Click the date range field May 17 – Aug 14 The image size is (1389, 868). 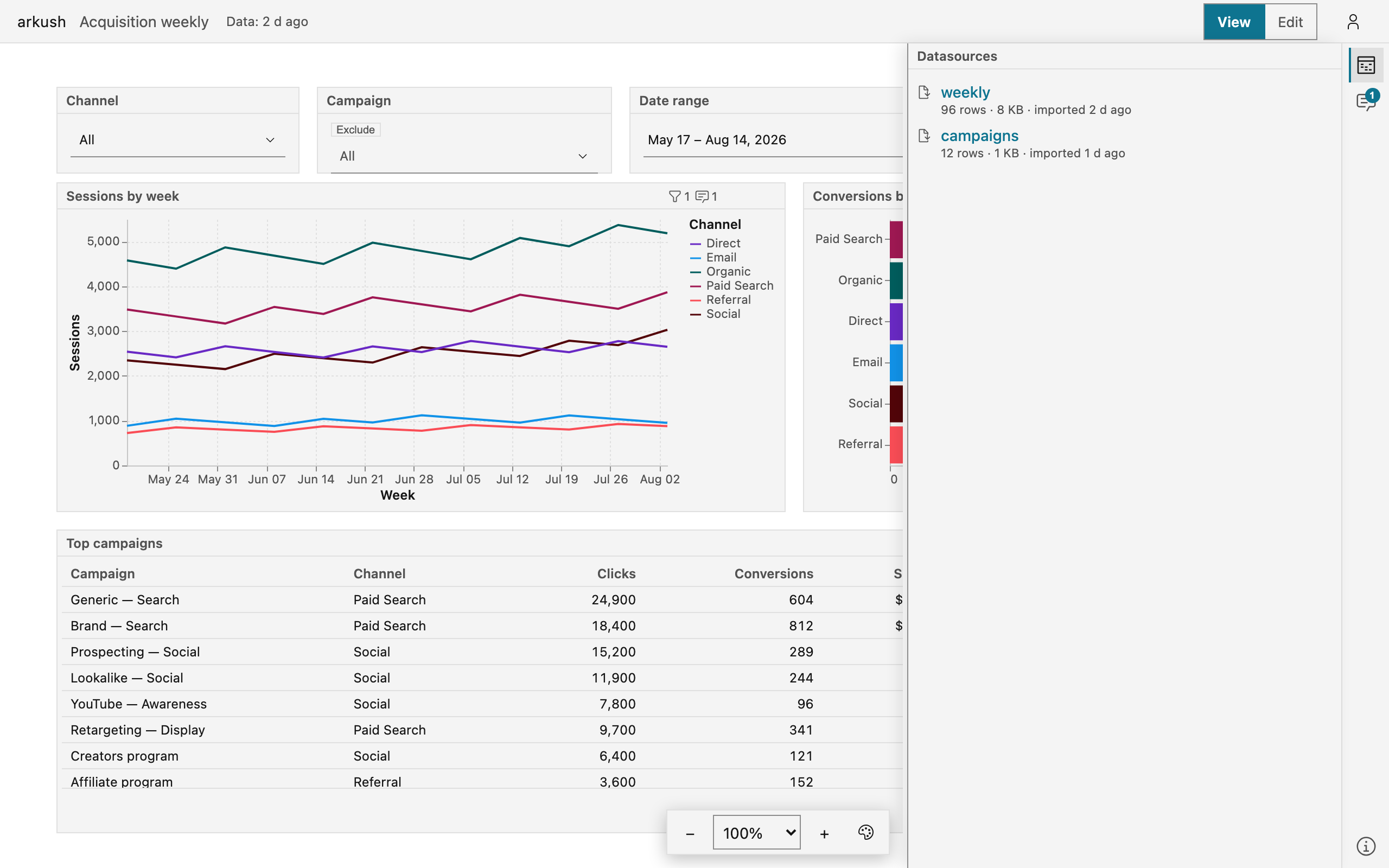click(773, 140)
